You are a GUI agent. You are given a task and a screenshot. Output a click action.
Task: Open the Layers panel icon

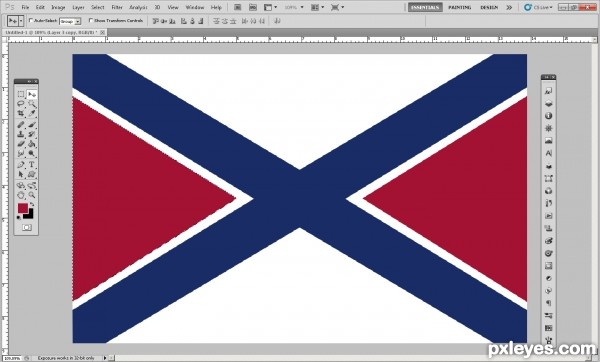click(x=548, y=103)
